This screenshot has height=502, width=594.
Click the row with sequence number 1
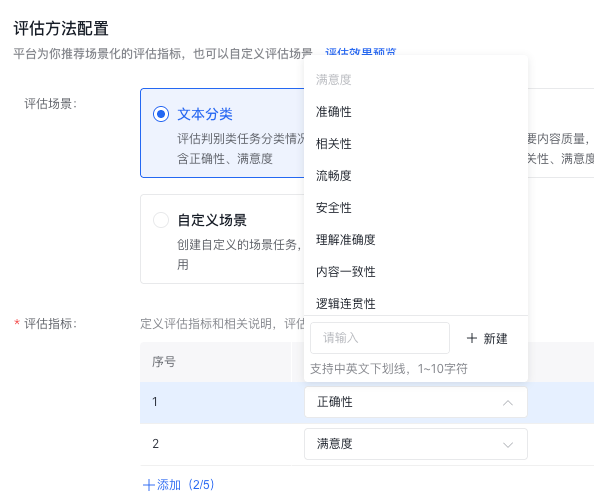[x=367, y=402]
